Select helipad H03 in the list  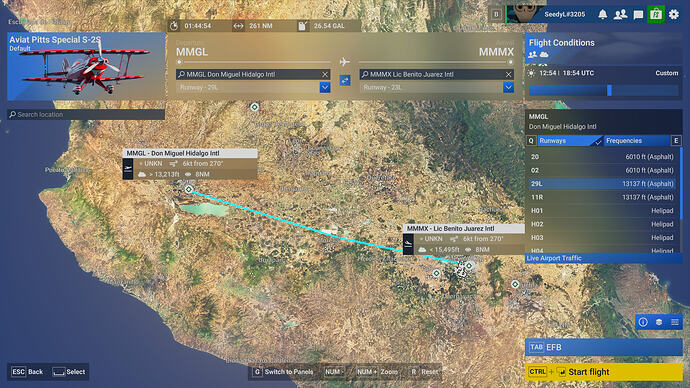point(602,238)
